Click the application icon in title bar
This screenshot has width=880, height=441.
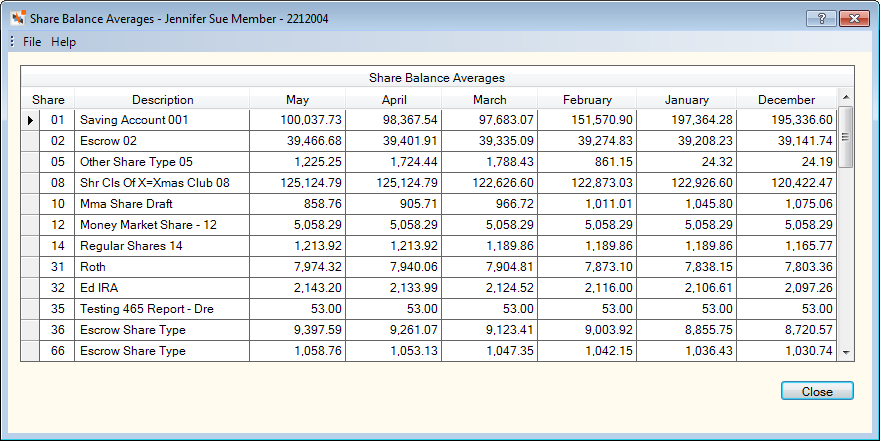(18, 19)
